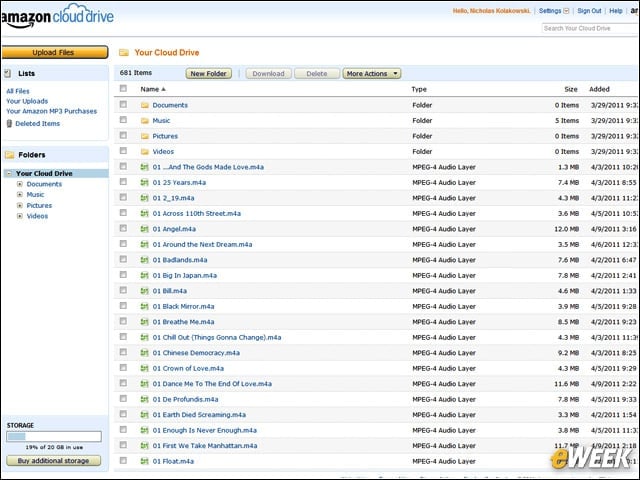Click the trash icon beside Deleted Items

coord(9,124)
